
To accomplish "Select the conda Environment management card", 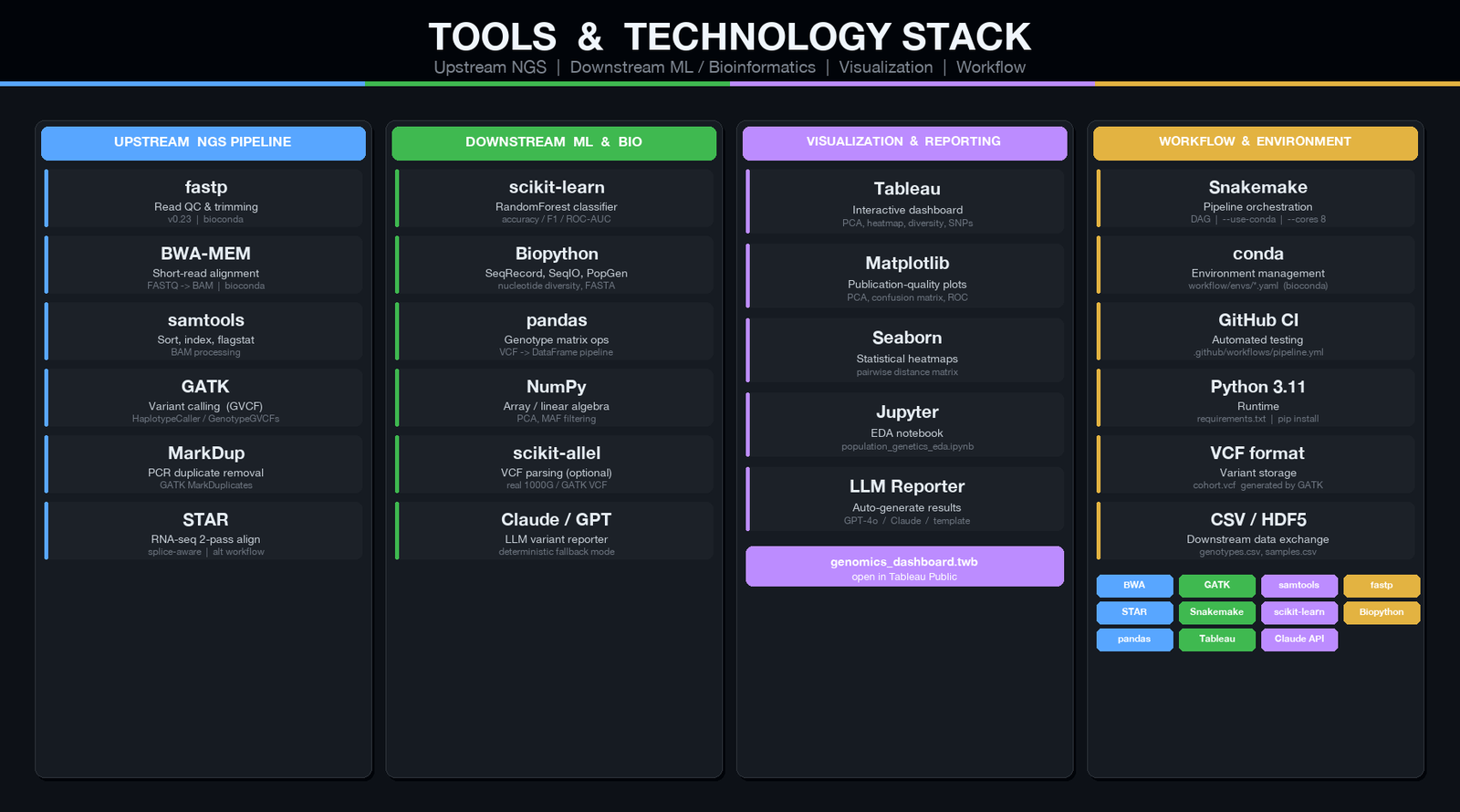I will pyautogui.click(x=1256, y=265).
